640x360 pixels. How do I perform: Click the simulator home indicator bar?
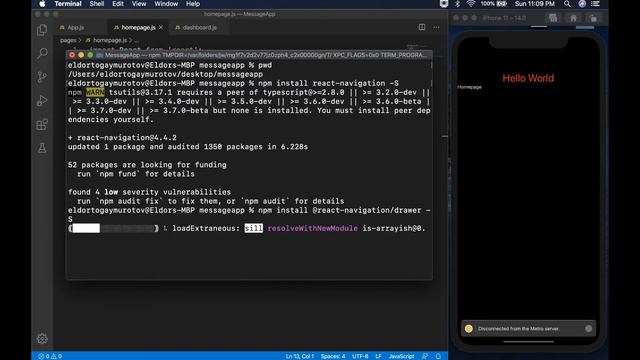pos(528,342)
